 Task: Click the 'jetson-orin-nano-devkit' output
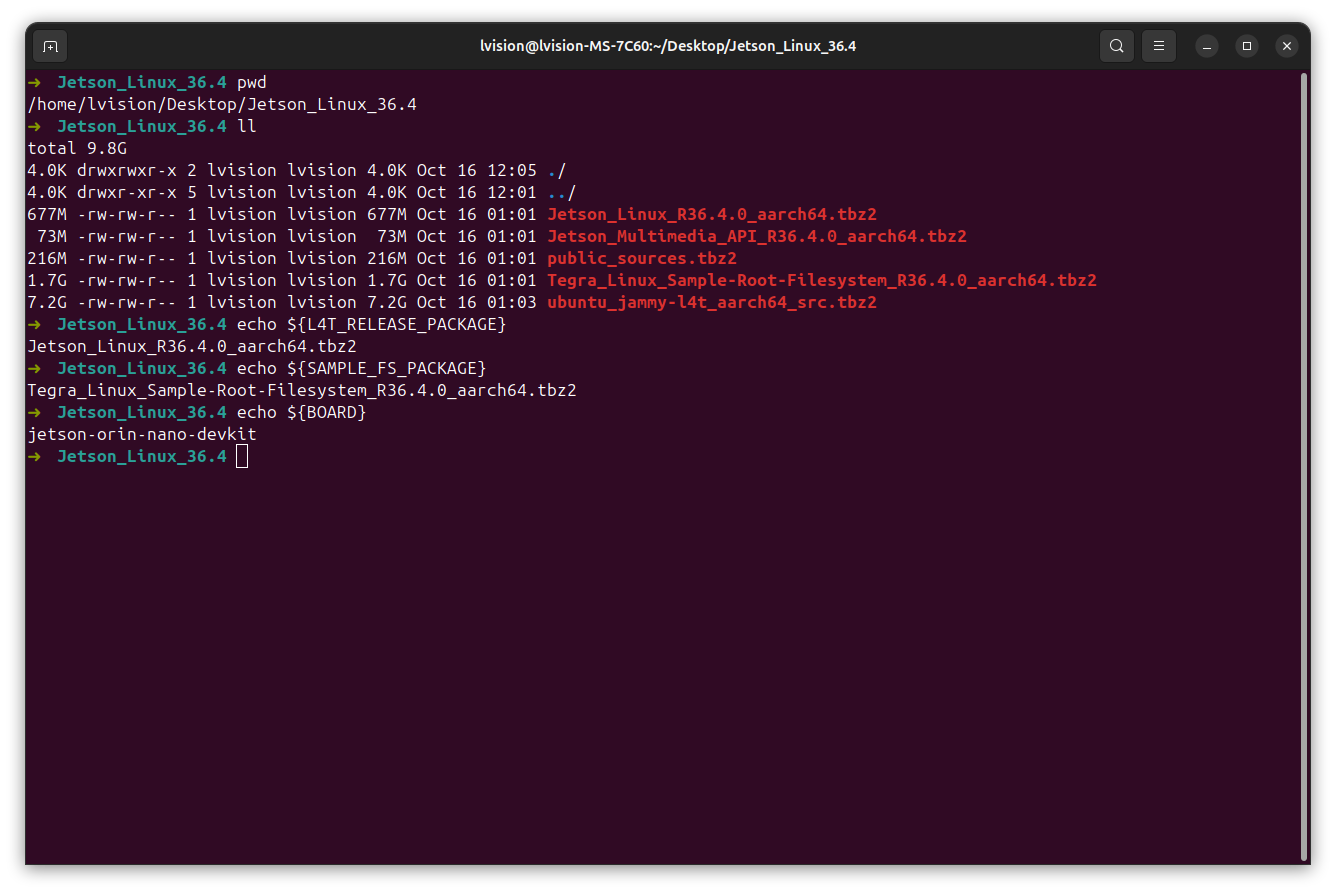tap(142, 434)
